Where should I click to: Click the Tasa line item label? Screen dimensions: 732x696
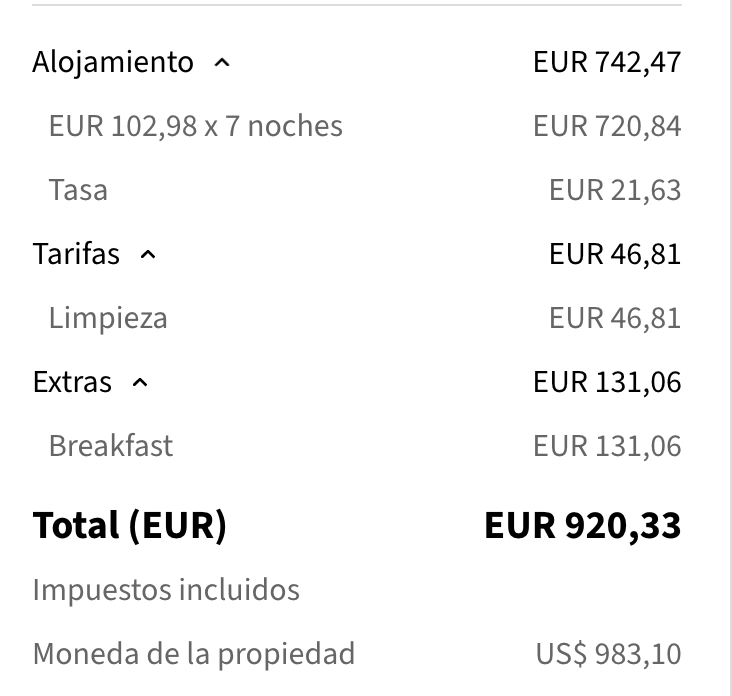pos(78,190)
